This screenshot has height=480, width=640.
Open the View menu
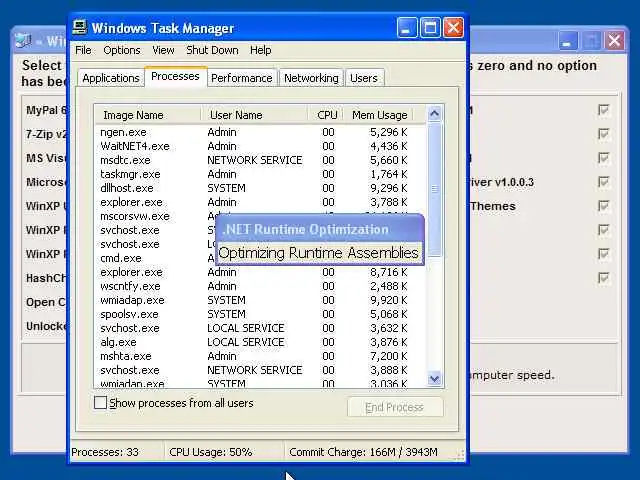pos(163,50)
